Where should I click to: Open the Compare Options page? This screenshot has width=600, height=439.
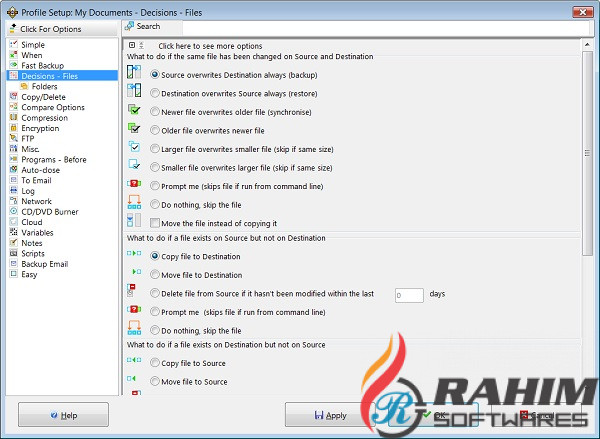53,107
